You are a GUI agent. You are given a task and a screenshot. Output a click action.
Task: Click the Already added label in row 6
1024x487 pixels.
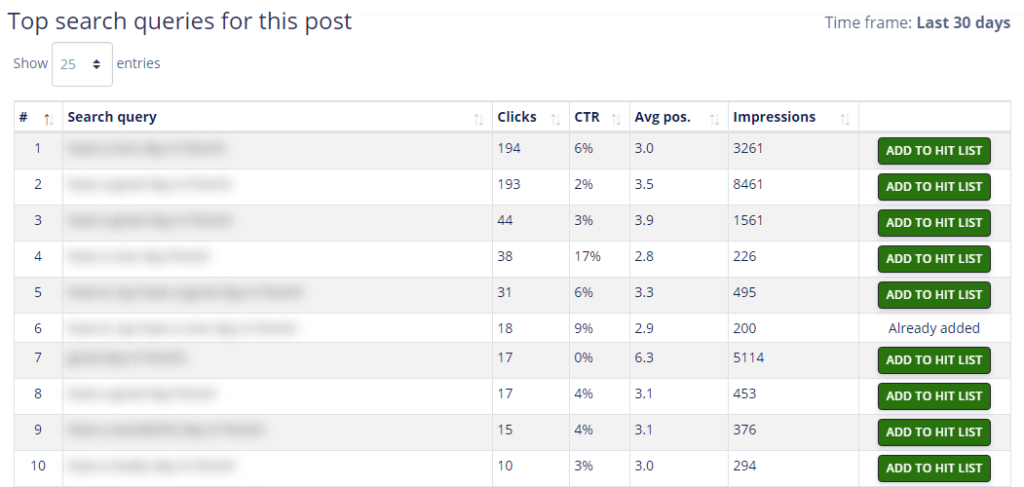click(934, 328)
